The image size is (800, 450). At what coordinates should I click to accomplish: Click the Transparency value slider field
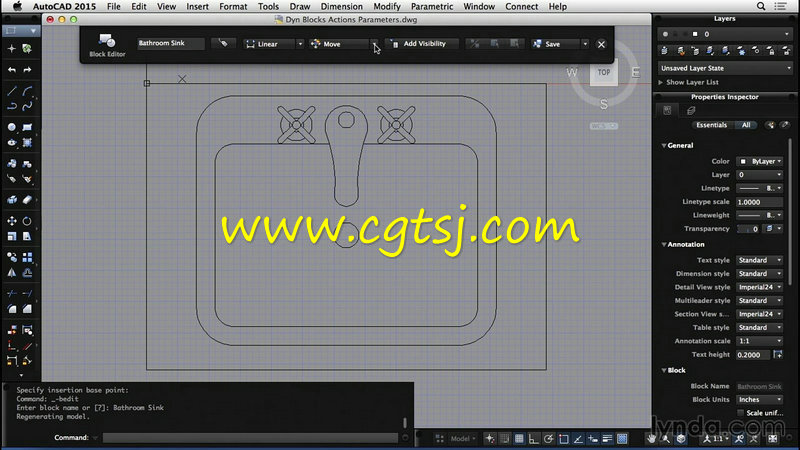point(748,229)
